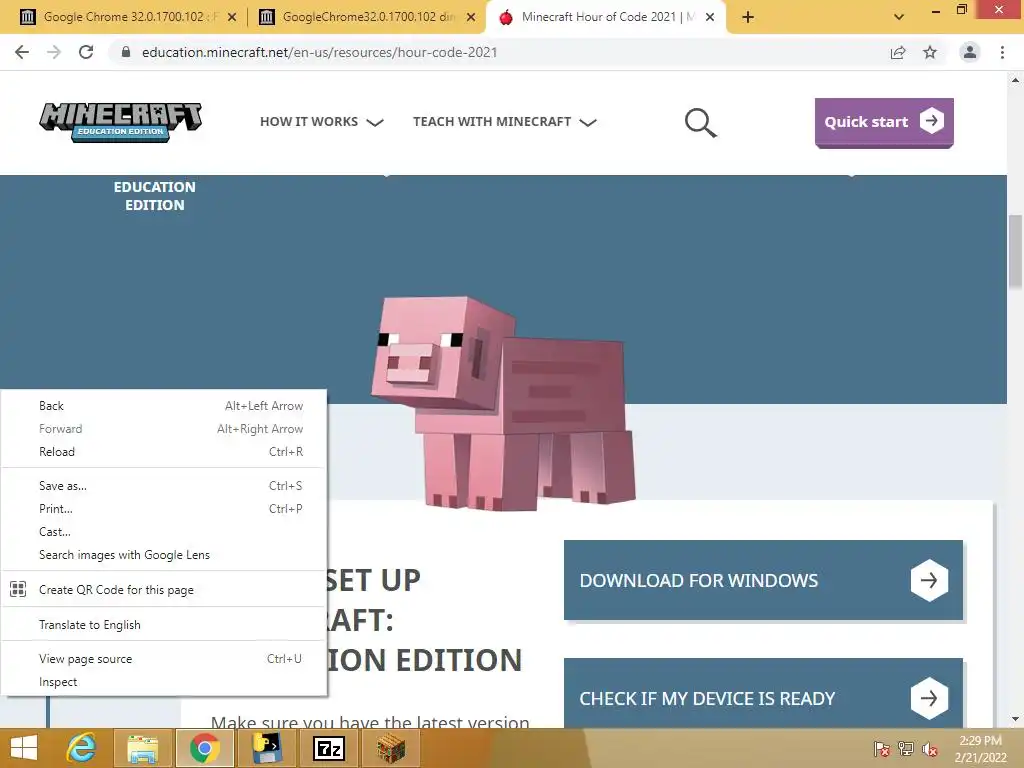
Task: Click the browser forward arrow
Action: pos(54,52)
